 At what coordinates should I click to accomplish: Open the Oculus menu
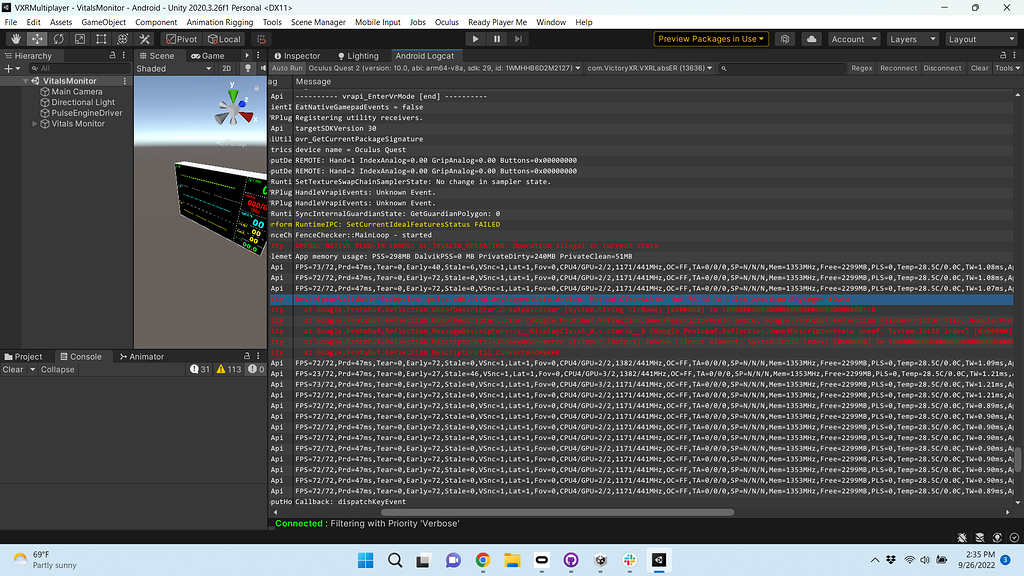(x=446, y=21)
